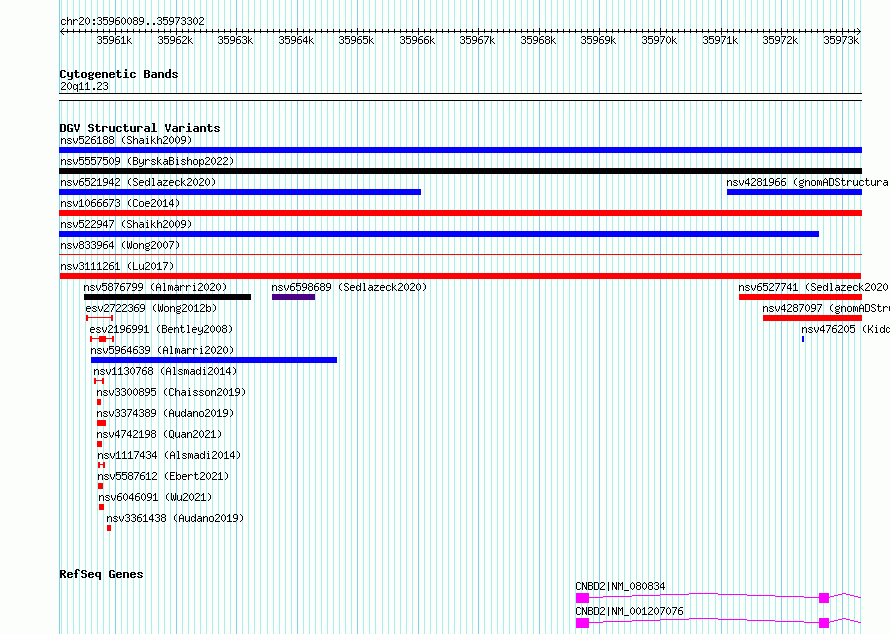Click the red nsv1117434 glyph

(x=102, y=465)
